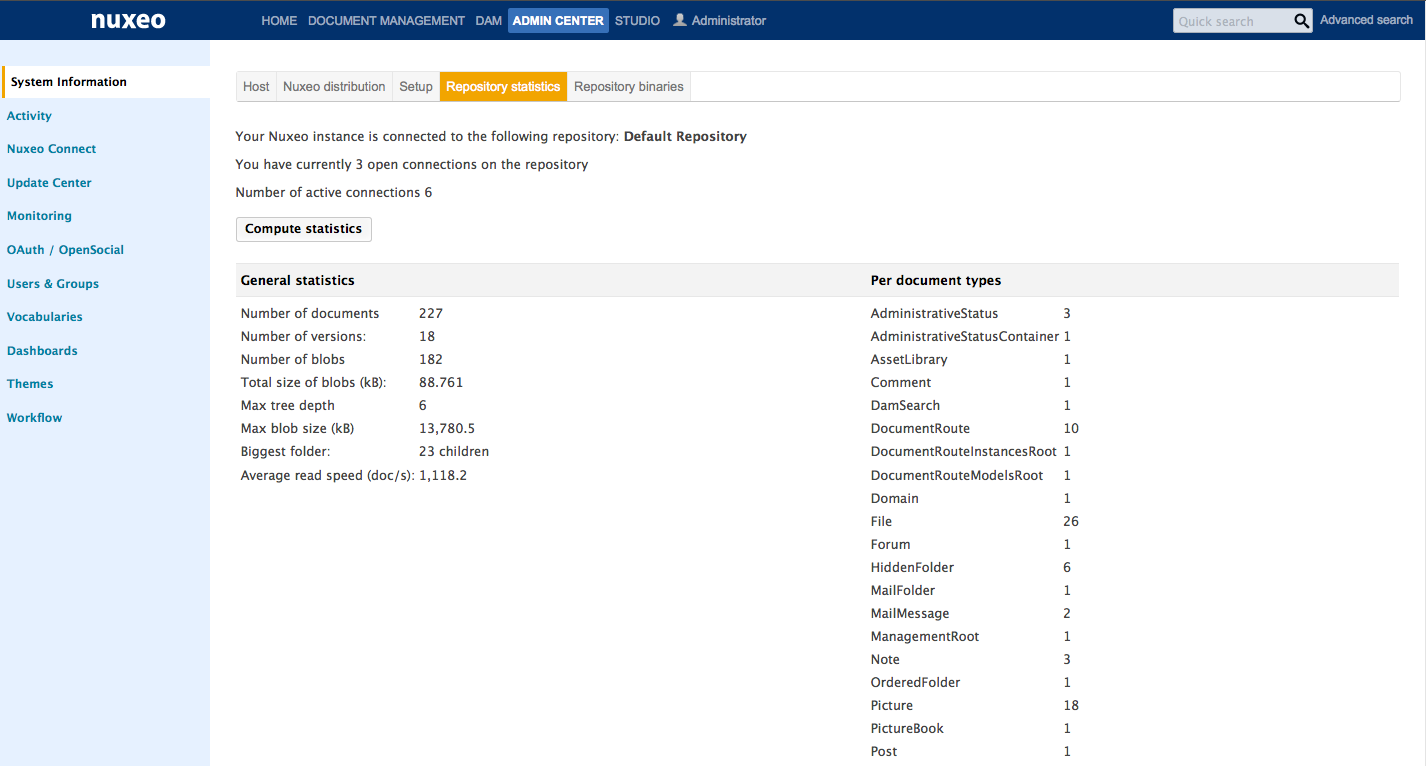This screenshot has height=766, width=1426.
Task: Click 'Max blob size (kB)' label
Action: coord(298,428)
